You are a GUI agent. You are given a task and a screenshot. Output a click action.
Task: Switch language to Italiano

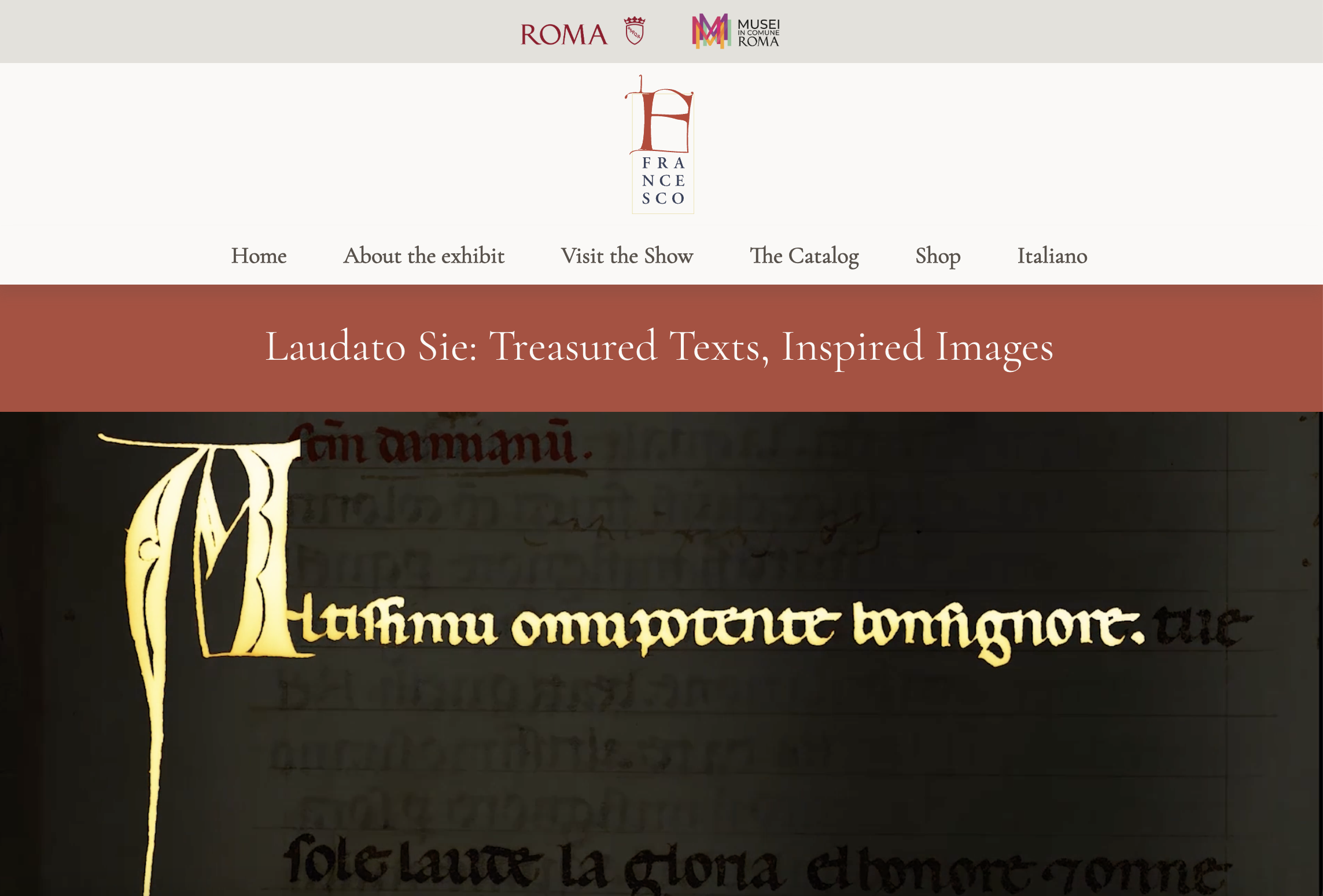click(x=1052, y=256)
